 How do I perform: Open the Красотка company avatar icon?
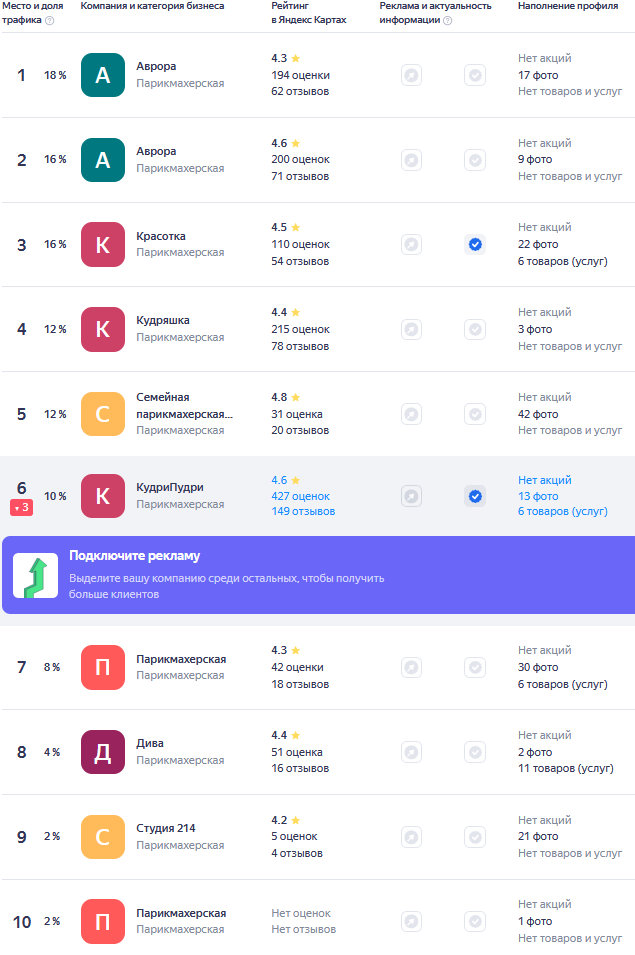pyautogui.click(x=103, y=244)
